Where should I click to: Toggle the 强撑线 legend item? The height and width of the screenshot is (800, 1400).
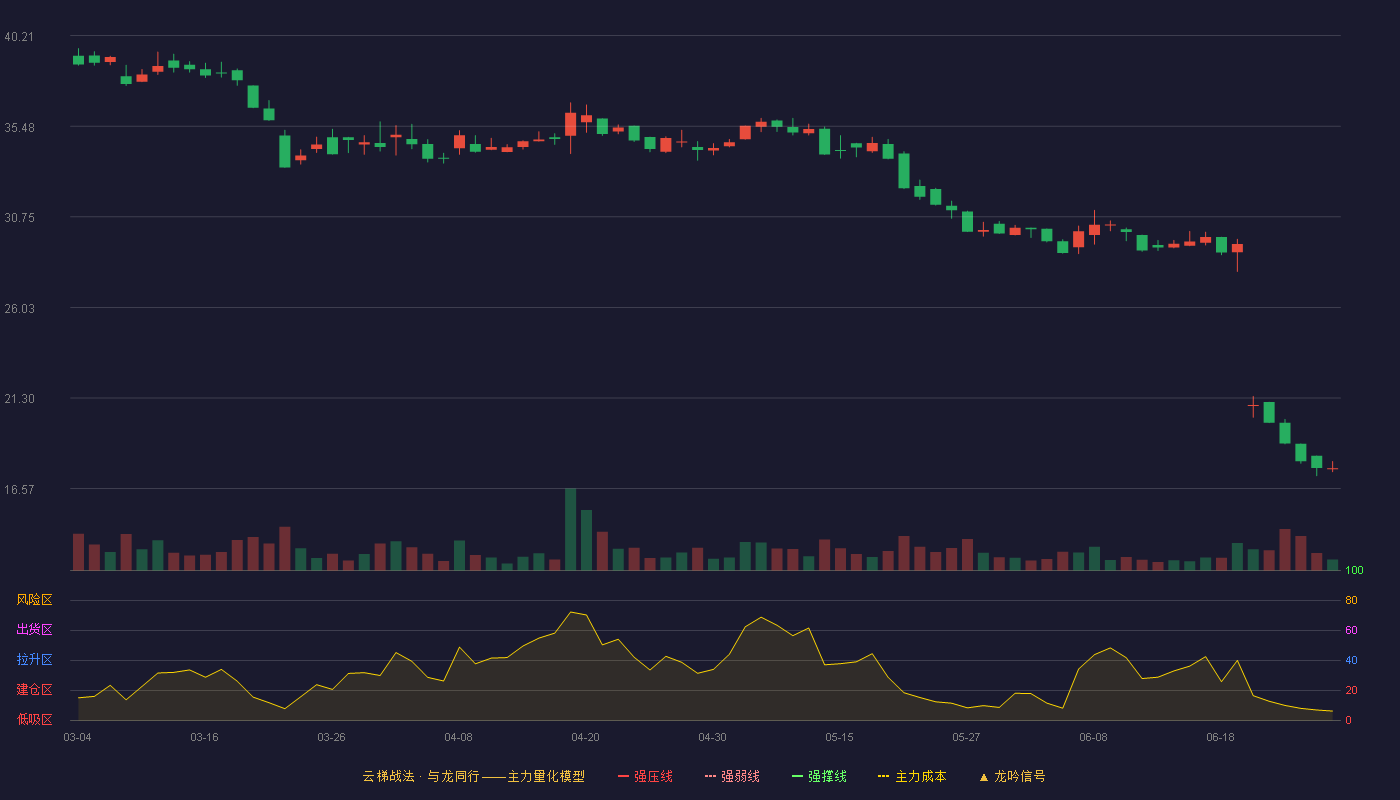pyautogui.click(x=819, y=776)
